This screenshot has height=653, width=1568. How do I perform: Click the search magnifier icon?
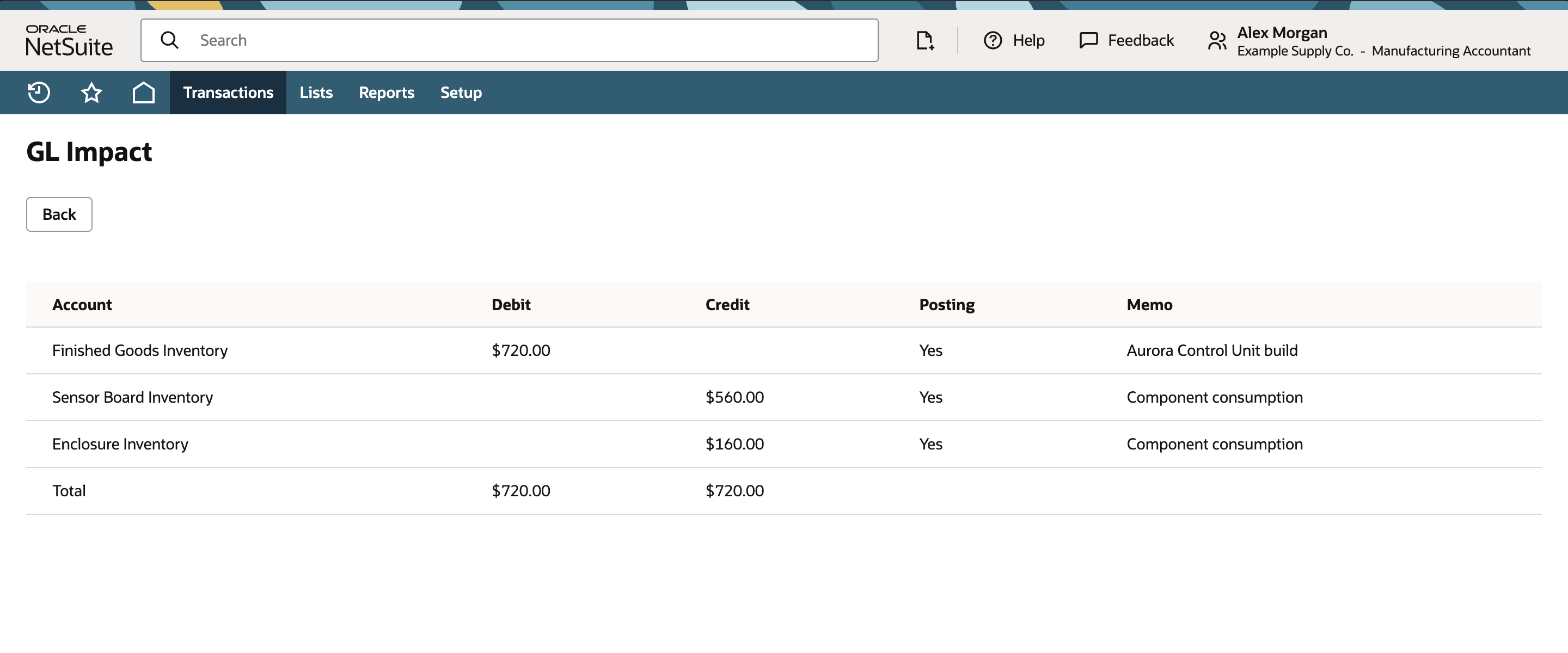(169, 40)
